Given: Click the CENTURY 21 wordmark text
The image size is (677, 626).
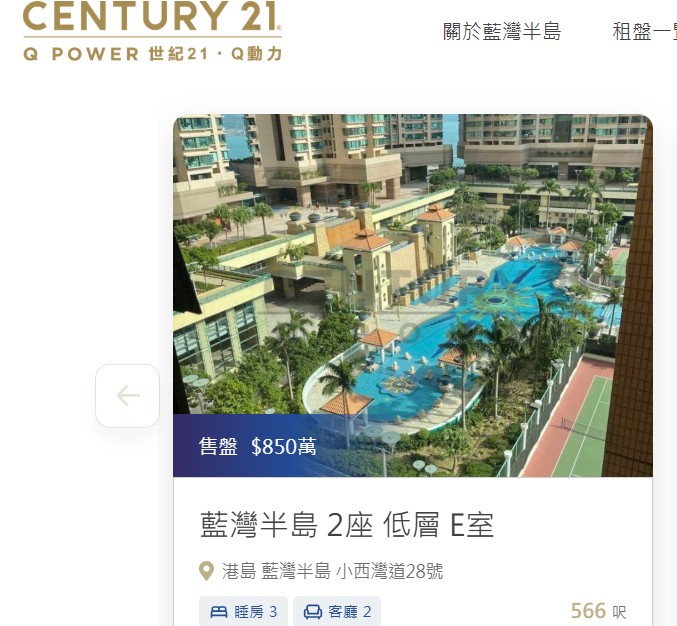Looking at the screenshot, I should click(152, 16).
